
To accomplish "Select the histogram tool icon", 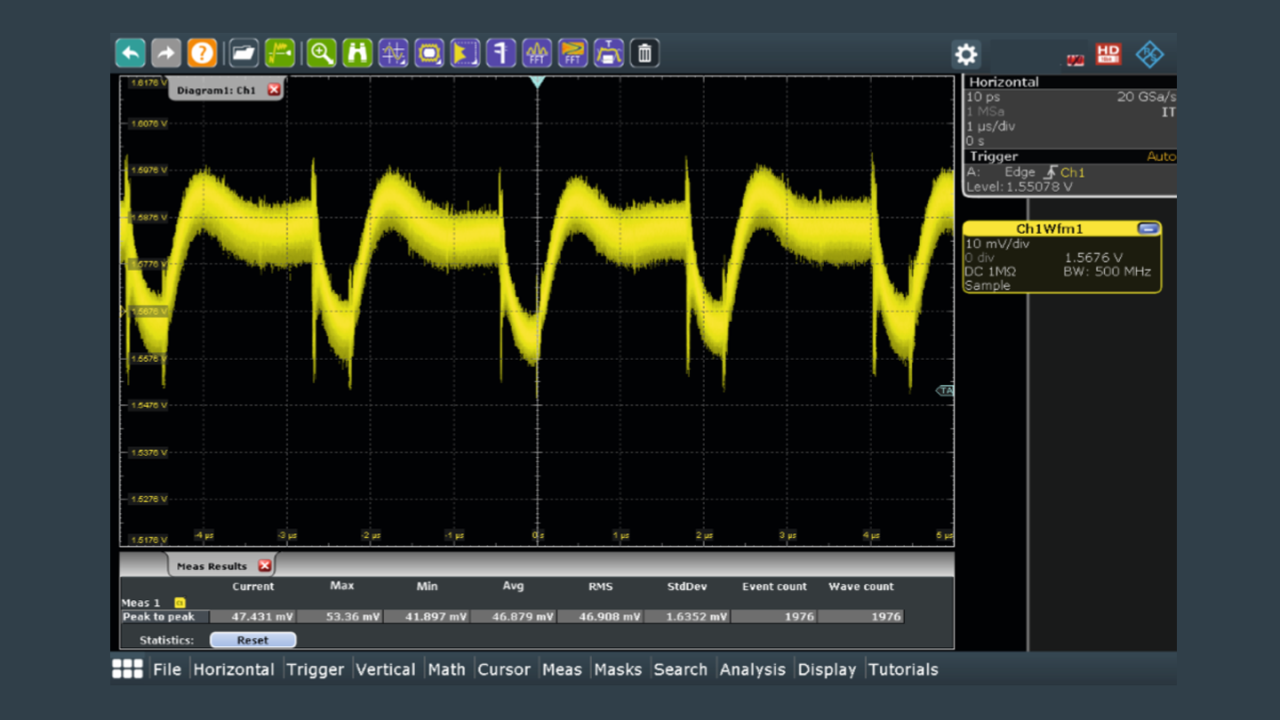I will click(465, 53).
